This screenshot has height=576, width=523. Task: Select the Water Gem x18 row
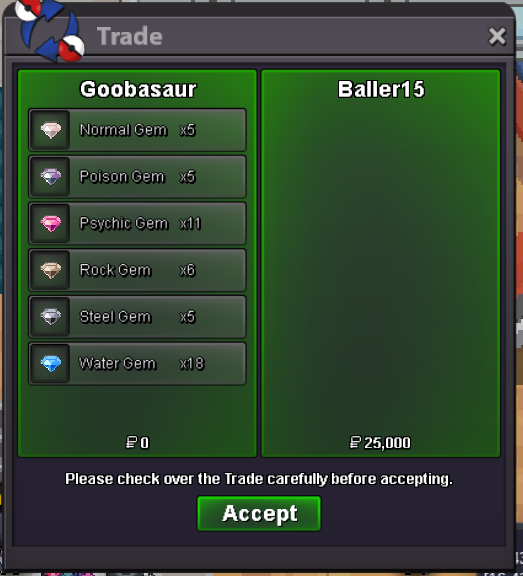coord(137,363)
